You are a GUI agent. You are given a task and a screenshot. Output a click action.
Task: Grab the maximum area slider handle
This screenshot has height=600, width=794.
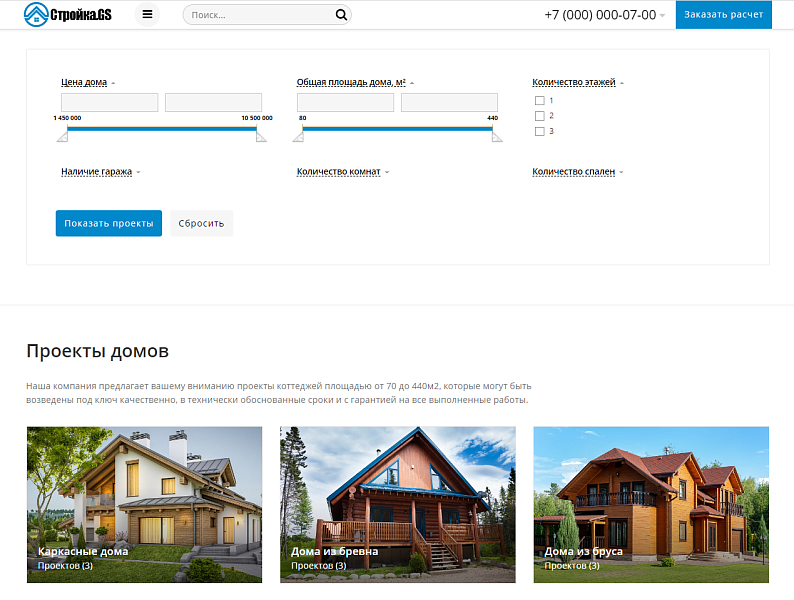(x=497, y=136)
